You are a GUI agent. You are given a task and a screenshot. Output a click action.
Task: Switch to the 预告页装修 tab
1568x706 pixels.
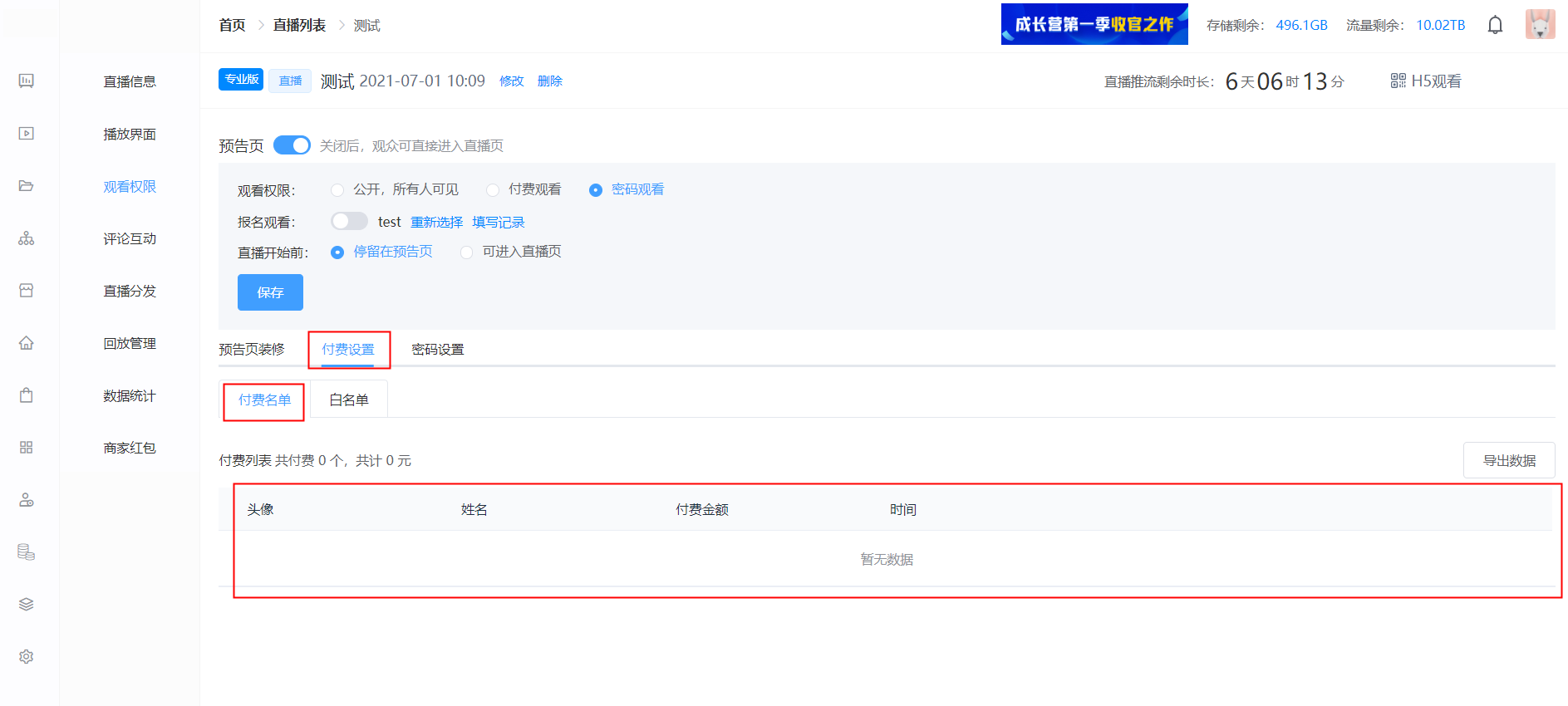252,350
